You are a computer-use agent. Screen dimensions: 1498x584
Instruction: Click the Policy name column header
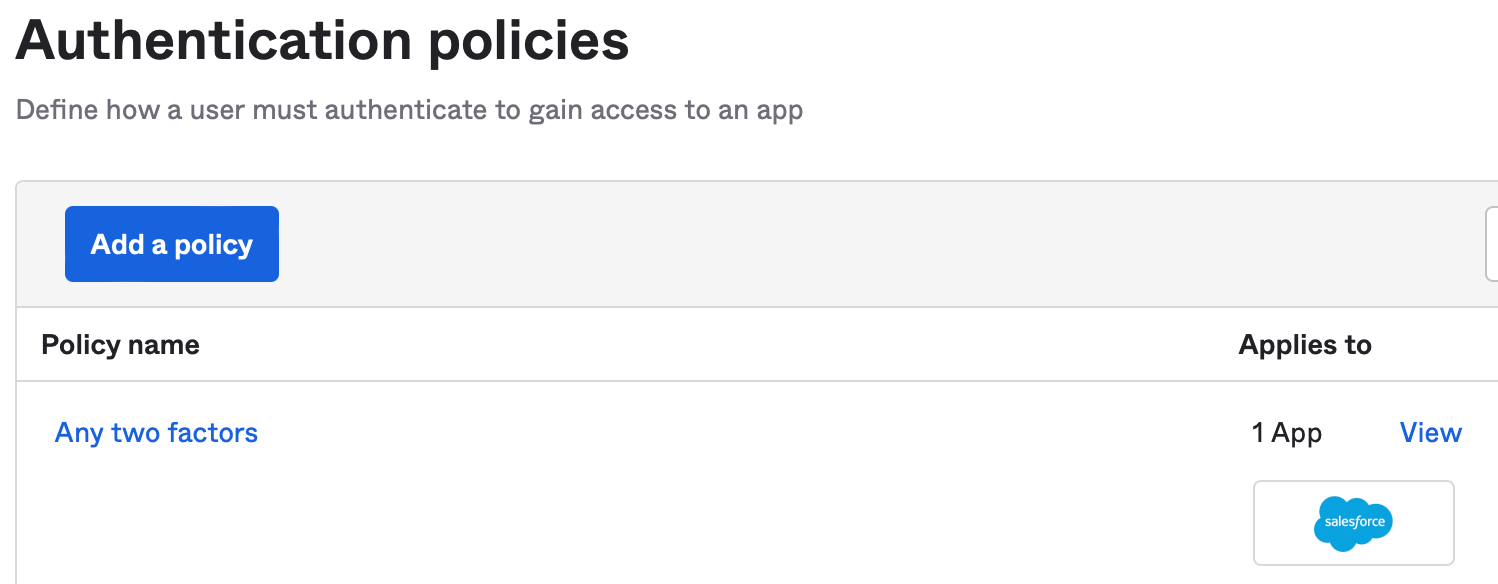point(120,345)
